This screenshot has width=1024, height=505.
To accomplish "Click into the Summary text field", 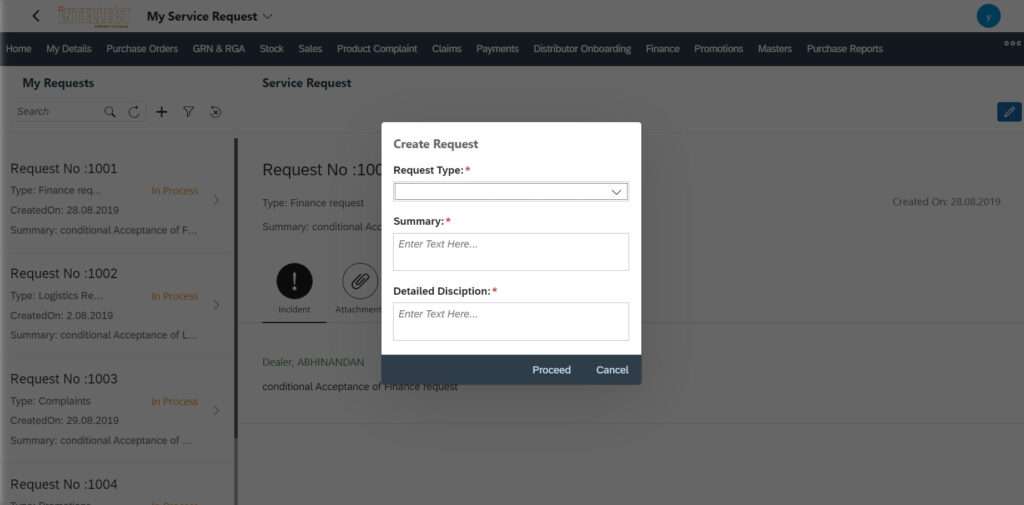I will pos(511,252).
